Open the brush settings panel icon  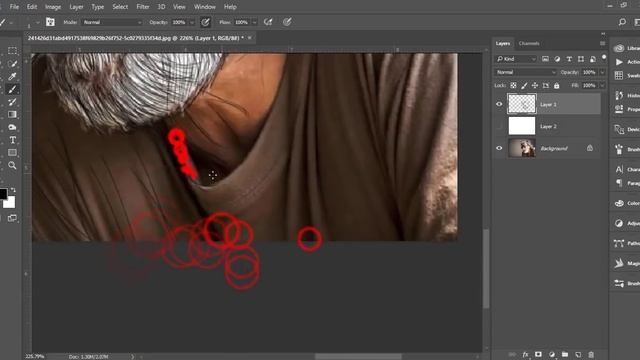click(x=50, y=22)
